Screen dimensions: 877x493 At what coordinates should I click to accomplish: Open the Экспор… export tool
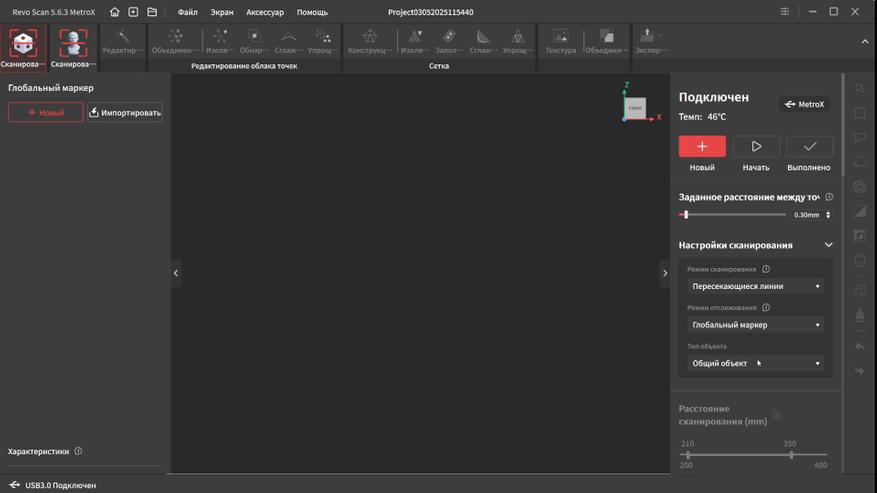(647, 41)
